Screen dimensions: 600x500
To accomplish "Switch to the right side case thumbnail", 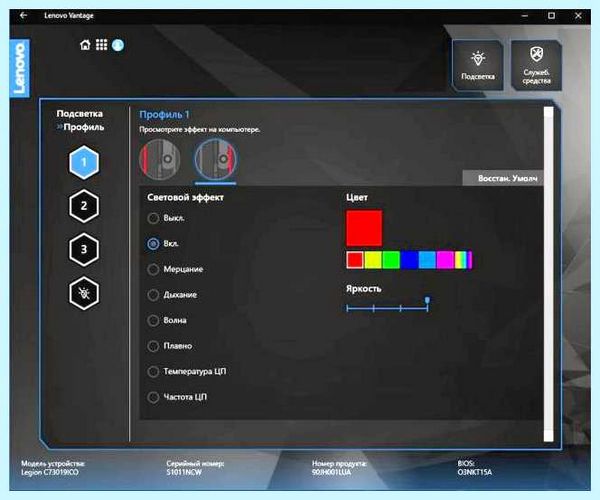I will [x=215, y=159].
